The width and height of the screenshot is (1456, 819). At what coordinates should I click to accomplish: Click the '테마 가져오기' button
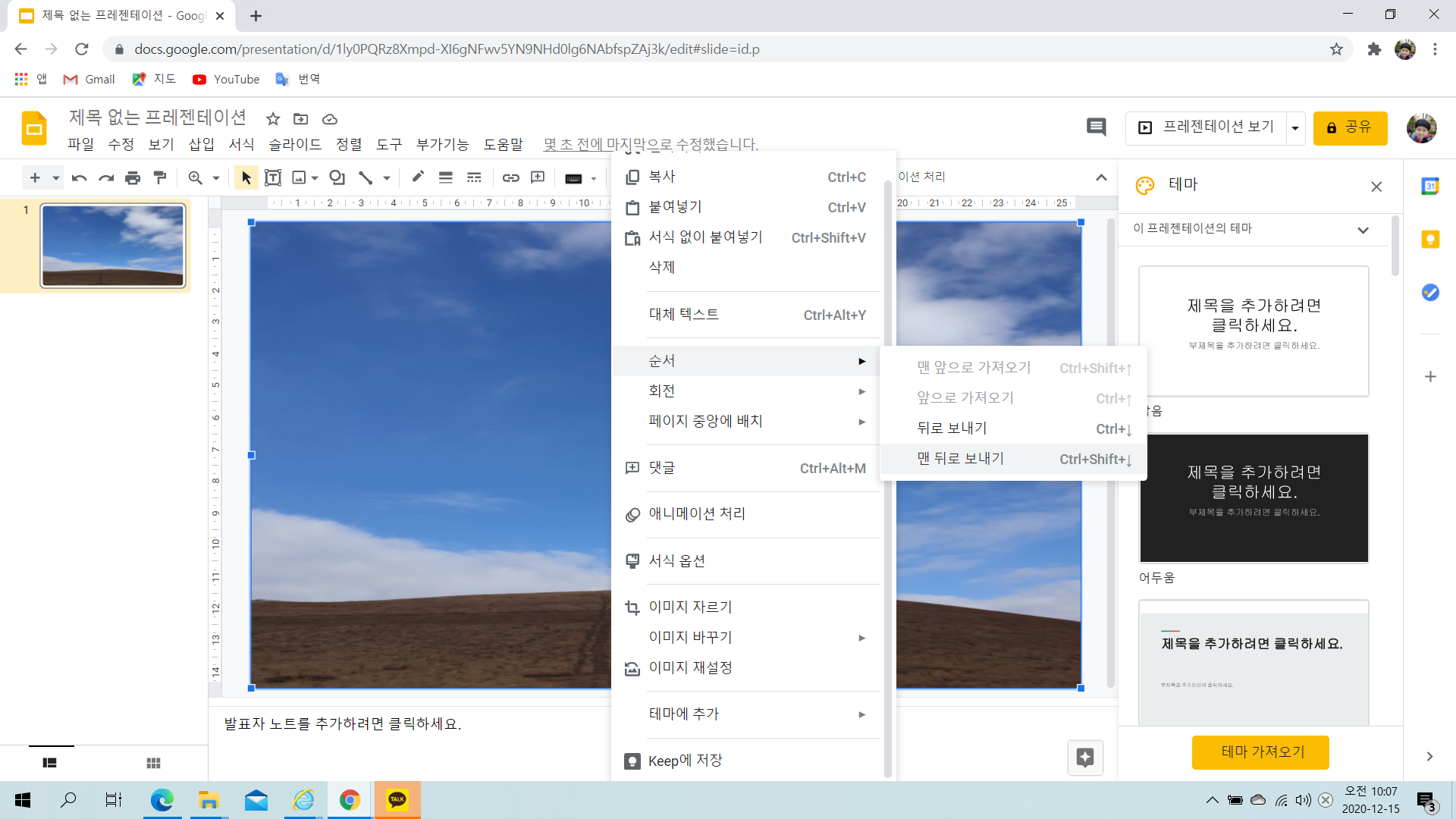pyautogui.click(x=1260, y=752)
